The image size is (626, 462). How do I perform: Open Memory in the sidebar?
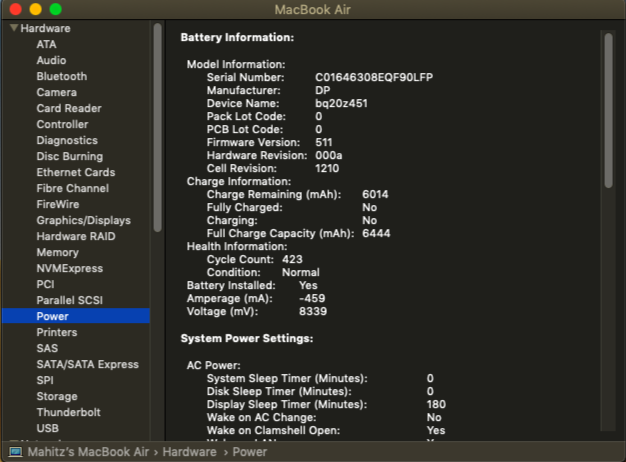pos(57,252)
